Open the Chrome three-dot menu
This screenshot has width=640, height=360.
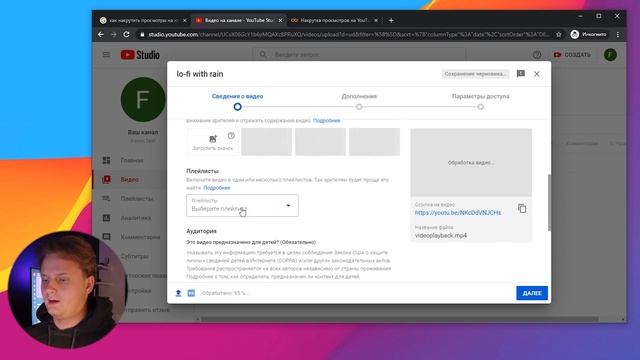point(618,35)
